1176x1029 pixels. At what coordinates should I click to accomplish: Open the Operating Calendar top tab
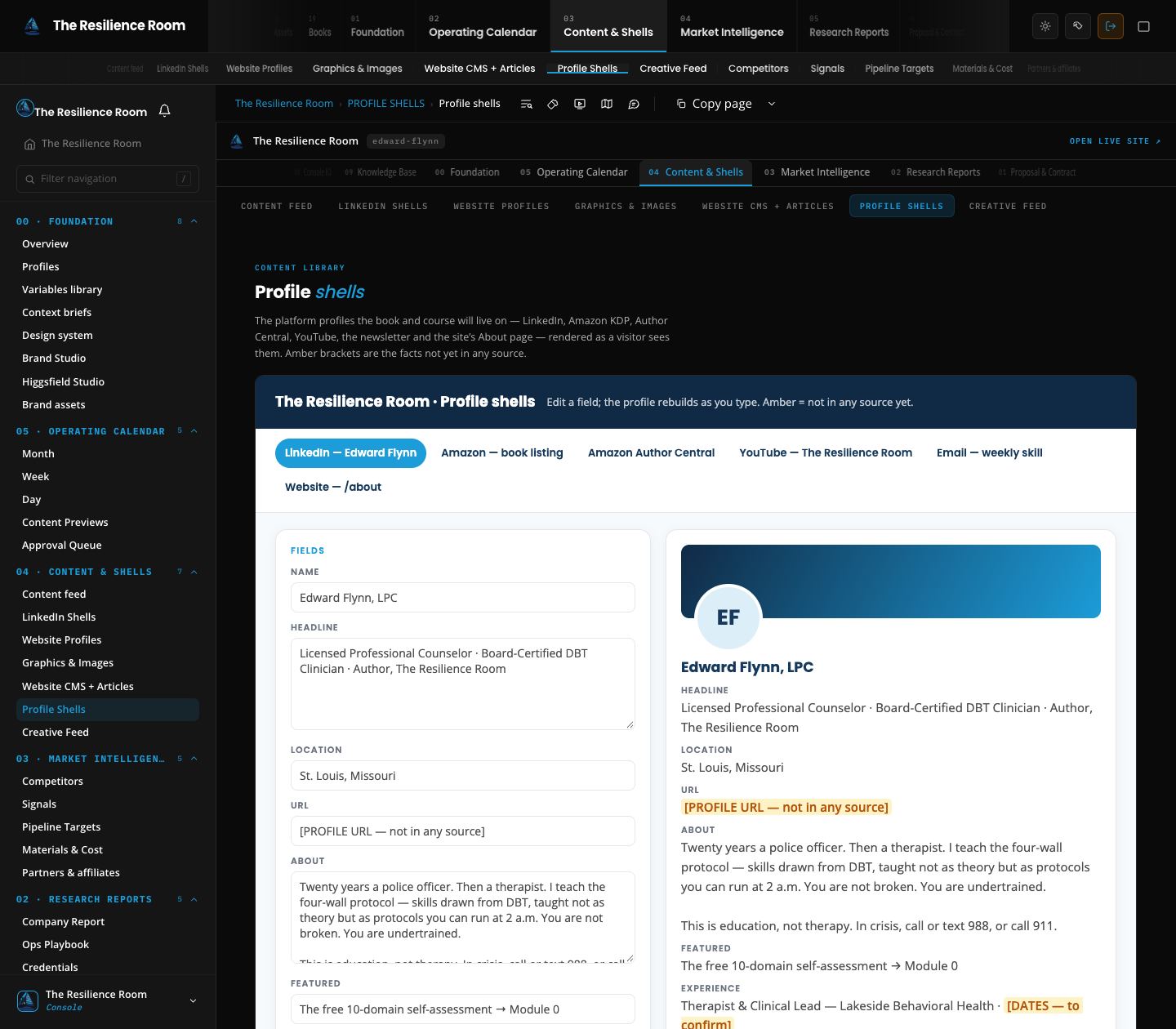[483, 26]
